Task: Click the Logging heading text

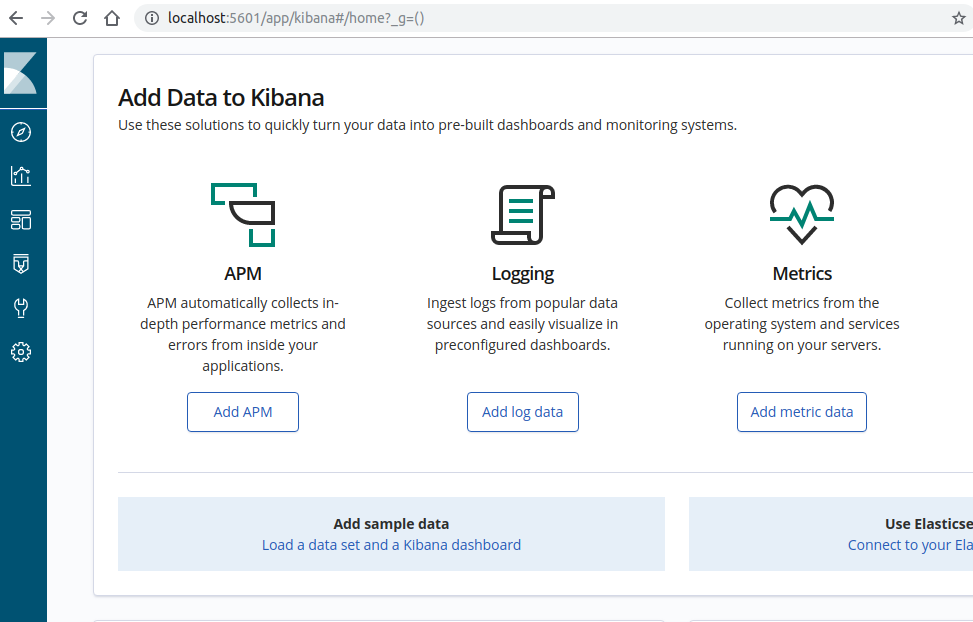Action: [x=522, y=274]
